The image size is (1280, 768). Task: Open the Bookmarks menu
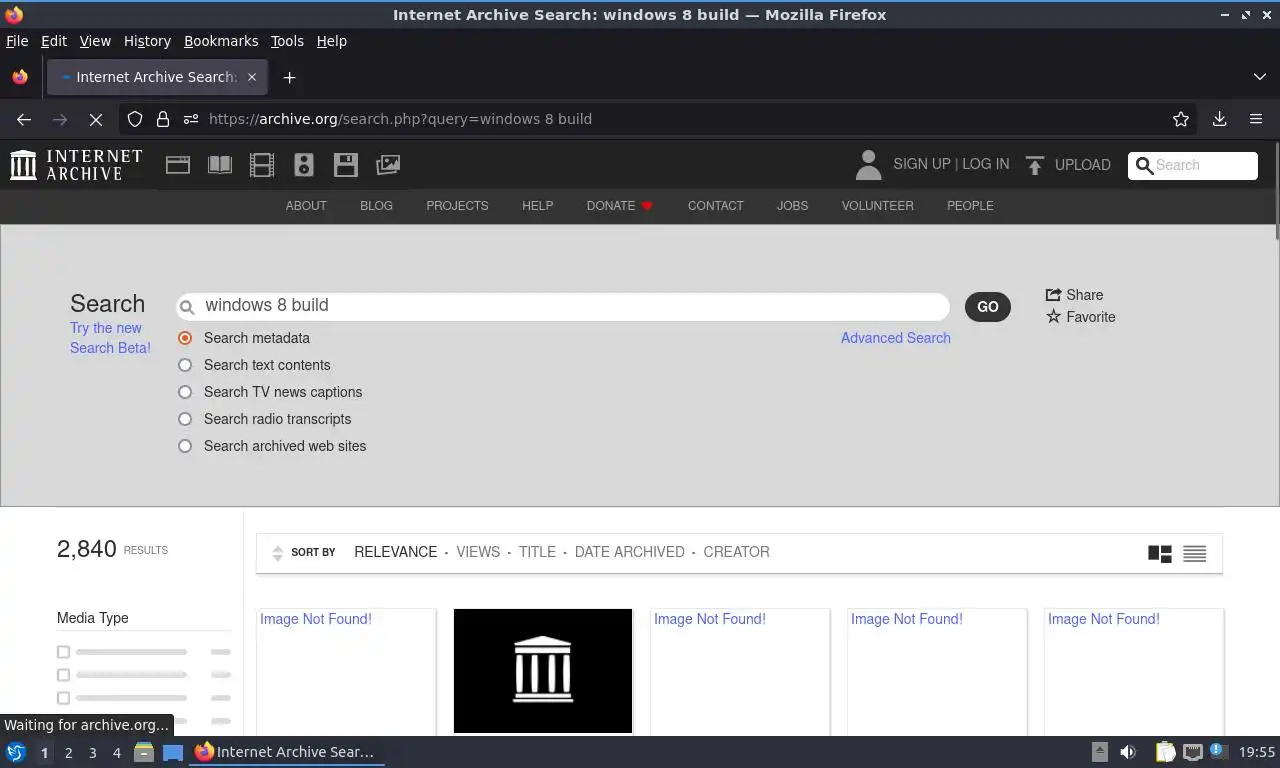point(221,41)
